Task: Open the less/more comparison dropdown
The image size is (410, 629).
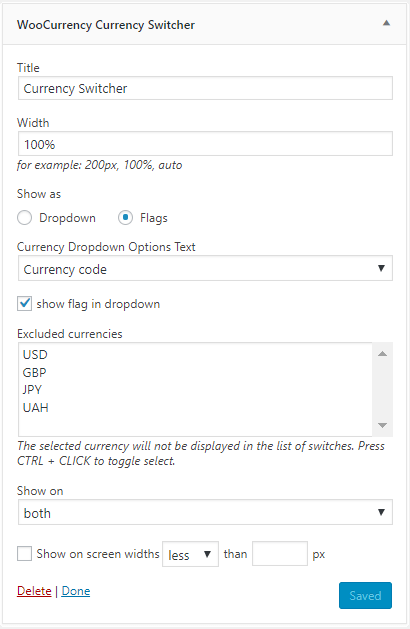Action: (x=190, y=554)
